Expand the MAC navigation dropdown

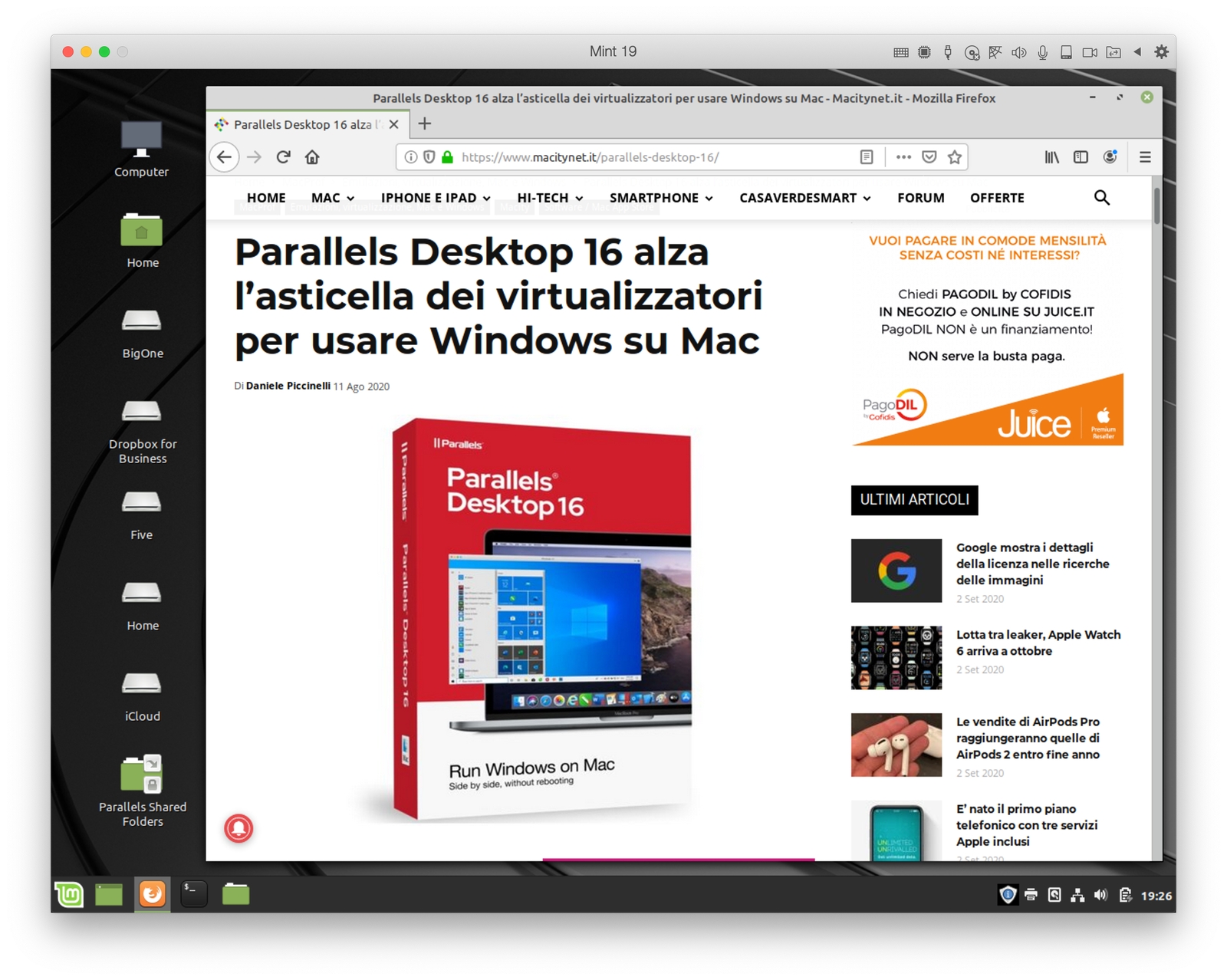click(333, 198)
